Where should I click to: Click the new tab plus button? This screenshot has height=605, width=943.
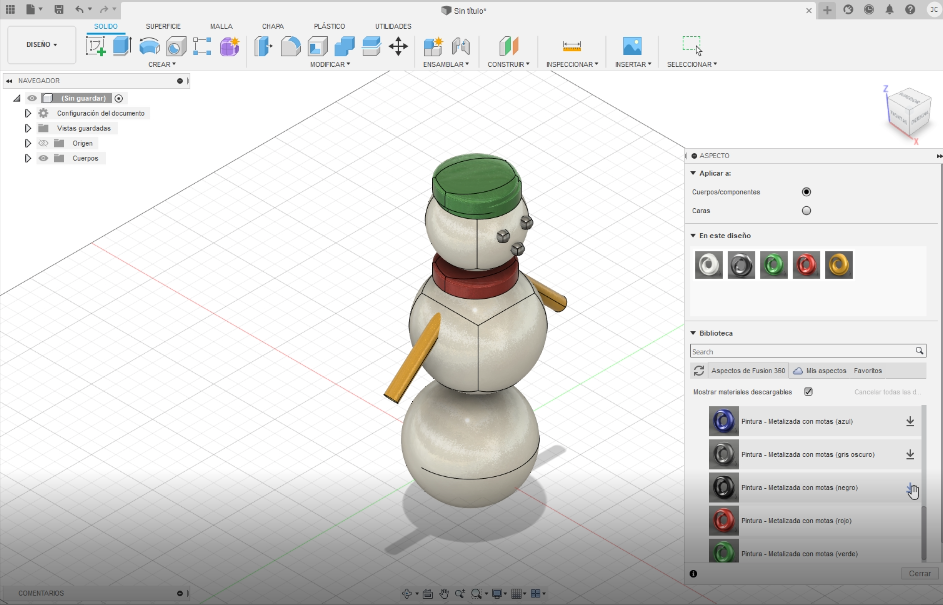[827, 10]
